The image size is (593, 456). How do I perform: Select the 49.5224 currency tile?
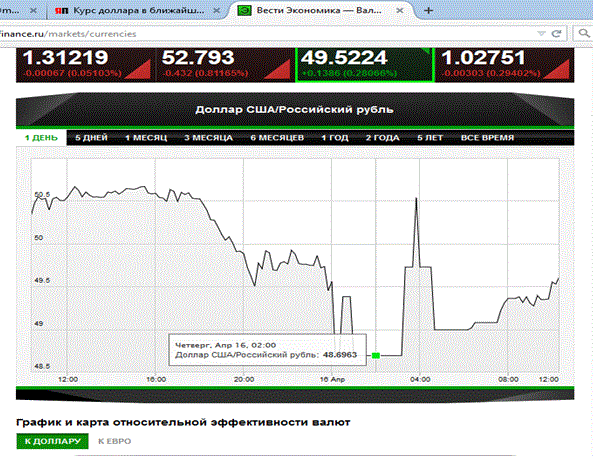tap(365, 65)
